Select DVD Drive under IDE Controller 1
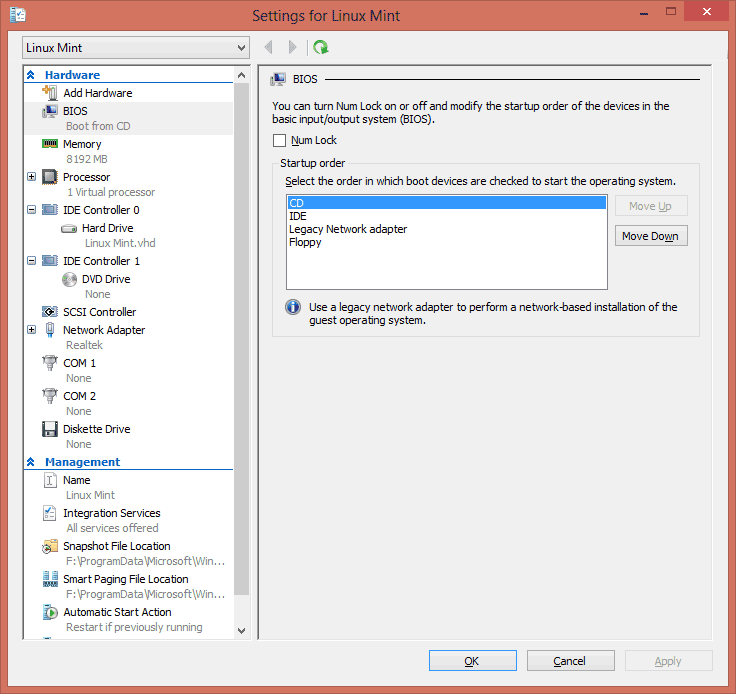The height and width of the screenshot is (694, 736). click(106, 279)
